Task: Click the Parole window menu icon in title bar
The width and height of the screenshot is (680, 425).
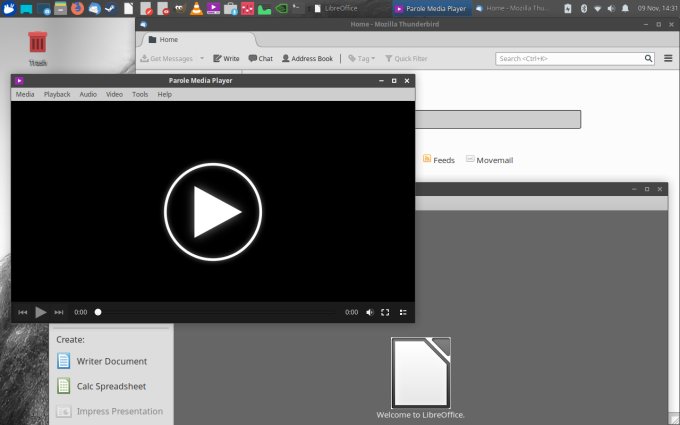Action: click(x=19, y=81)
